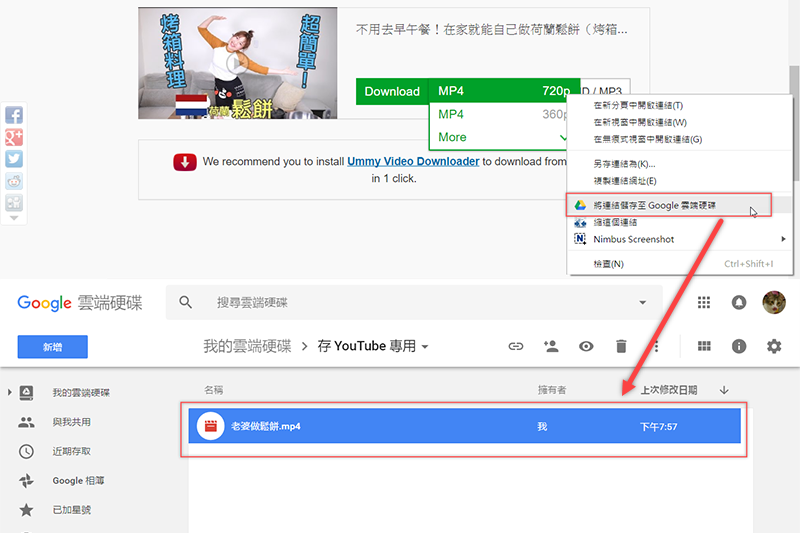The image size is (800, 533).
Task: Switch to grid view layout
Action: (704, 346)
